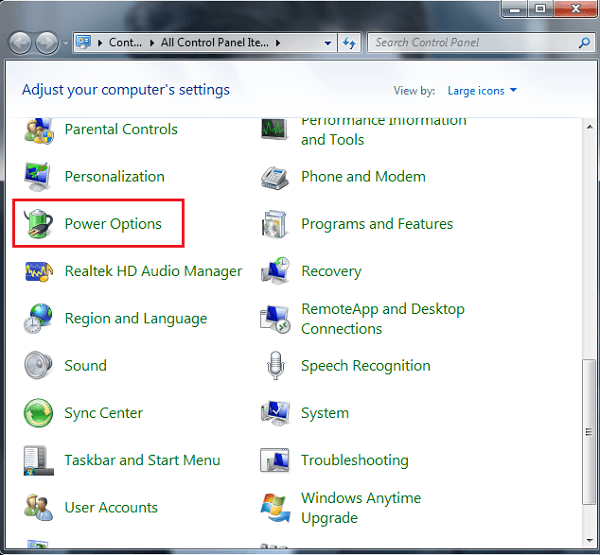The image size is (600, 555).
Task: Click the Realtek HD Audio Manager icon
Action: pyautogui.click(x=38, y=272)
